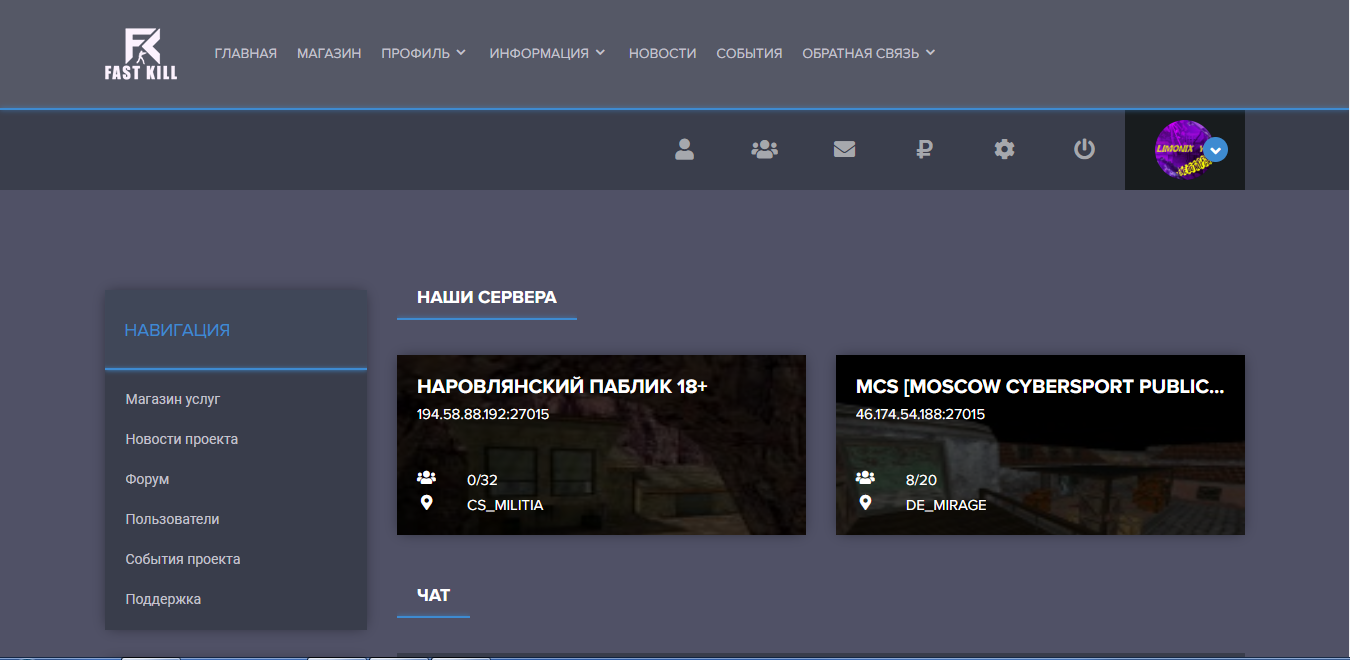Open the messages envelope icon
1350x660 pixels.
point(844,149)
